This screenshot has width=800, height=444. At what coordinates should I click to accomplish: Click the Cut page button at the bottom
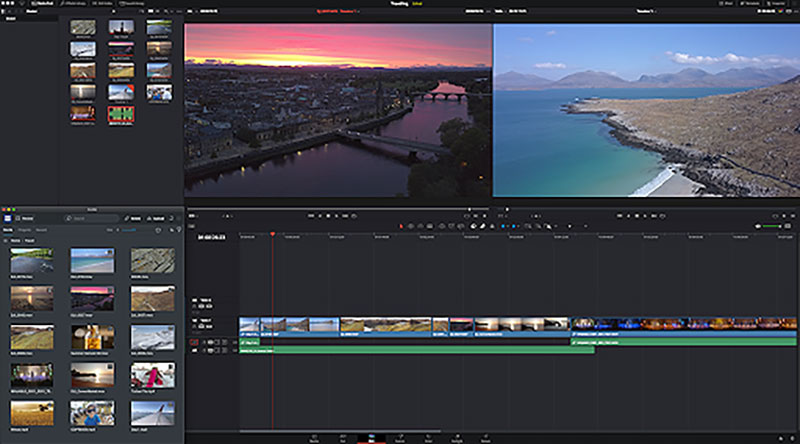(x=345, y=438)
